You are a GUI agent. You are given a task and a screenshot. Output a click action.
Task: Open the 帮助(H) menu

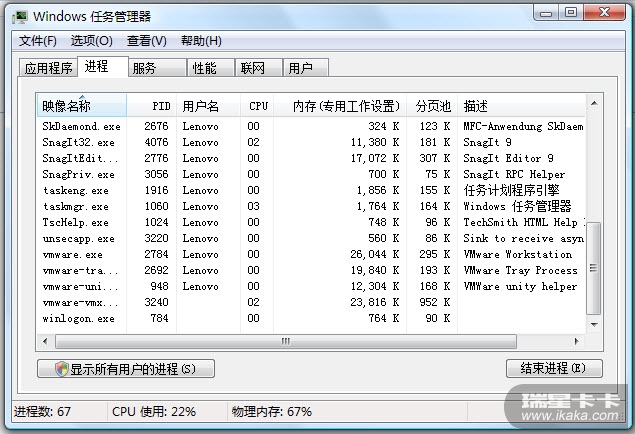[x=201, y=41]
